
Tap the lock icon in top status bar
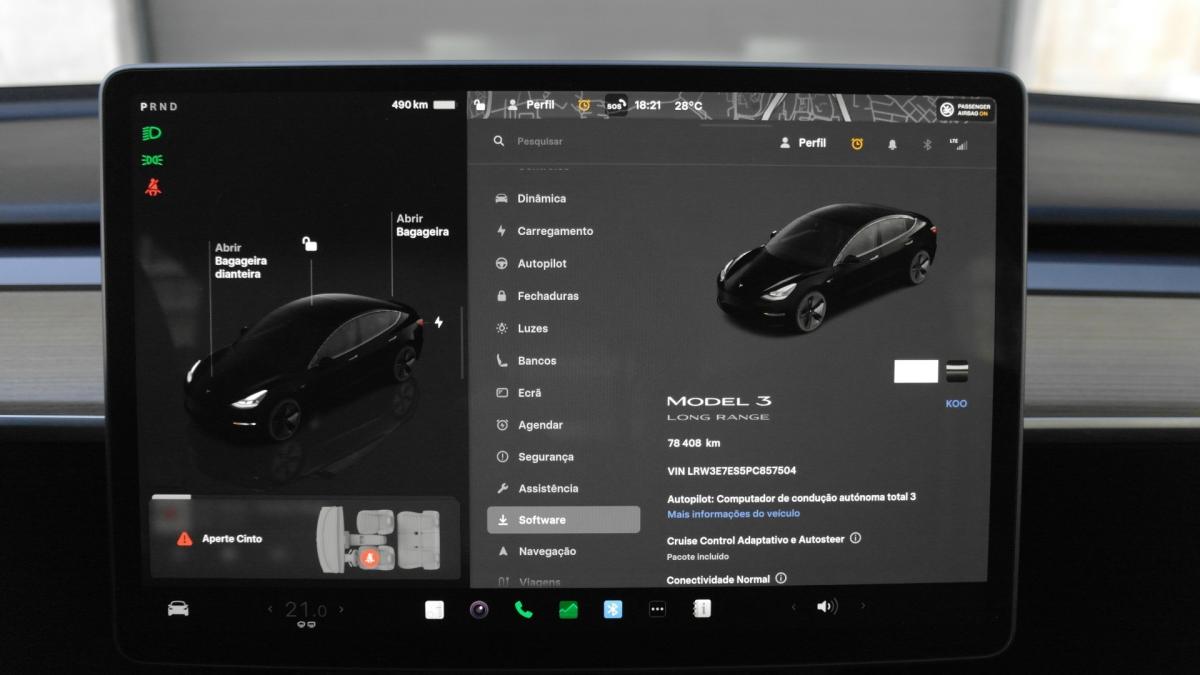tap(479, 104)
